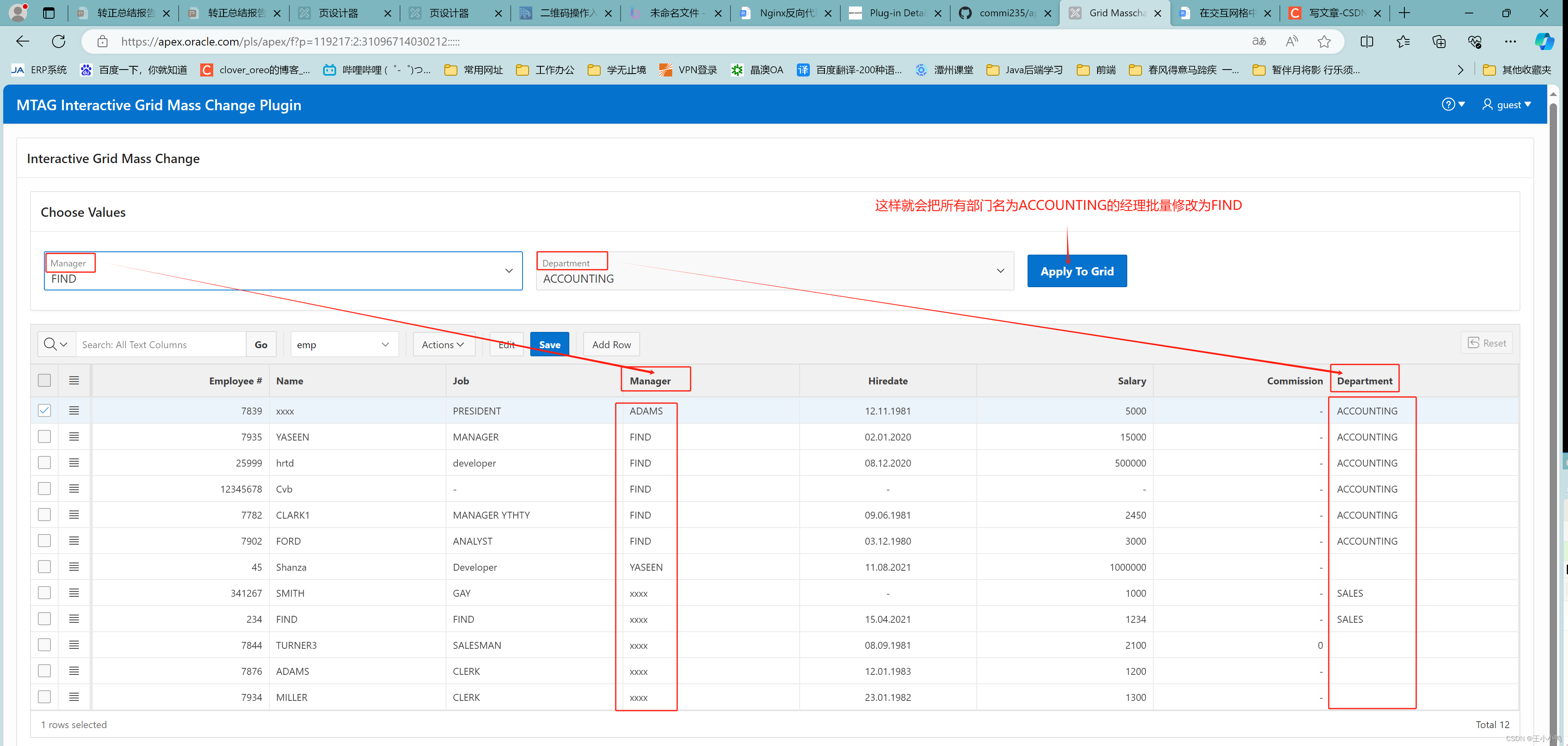This screenshot has height=746, width=1568.
Task: Expand the Department dropdown showing ACCOUNTING
Action: (1000, 271)
